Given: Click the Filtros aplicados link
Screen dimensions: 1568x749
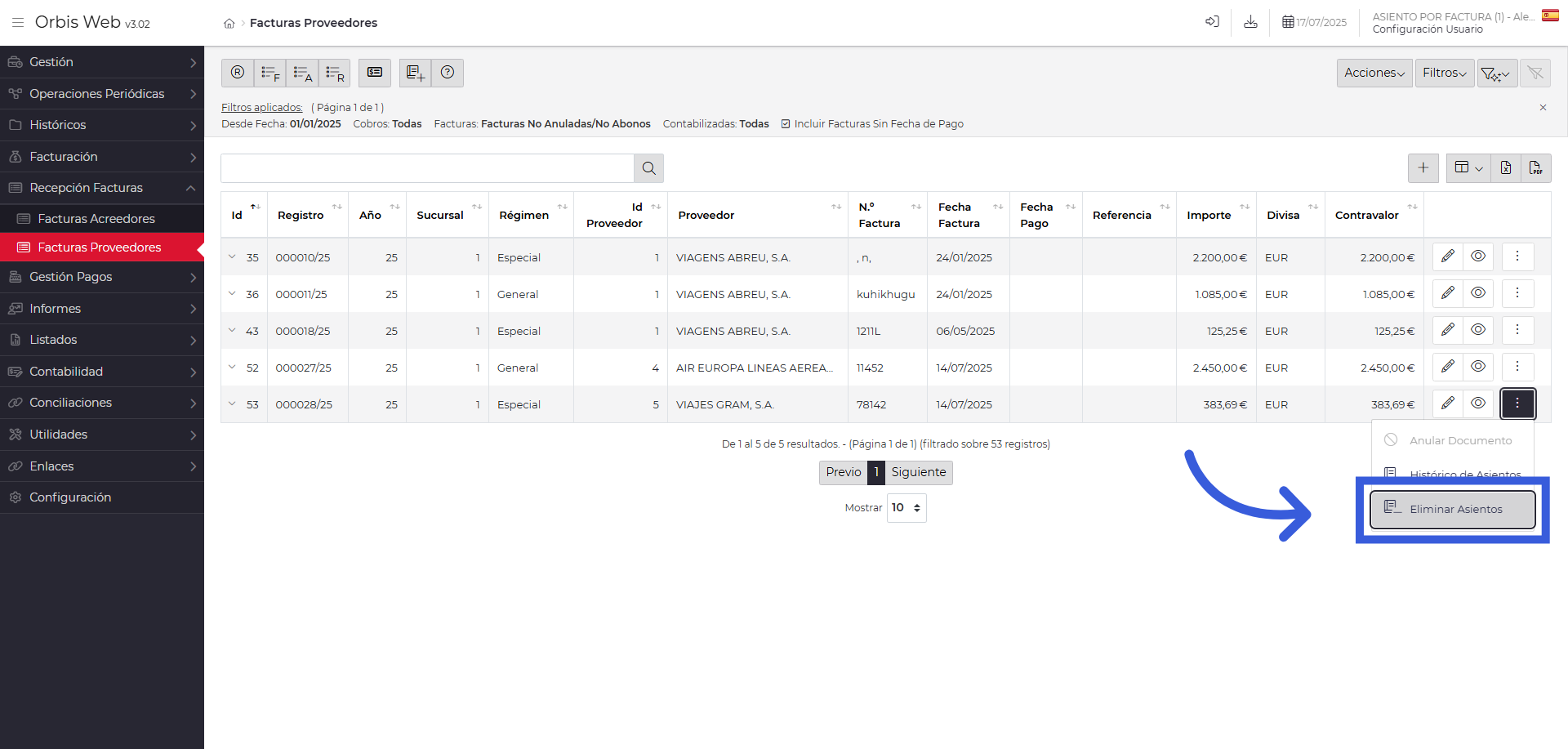Looking at the screenshot, I should (x=261, y=108).
